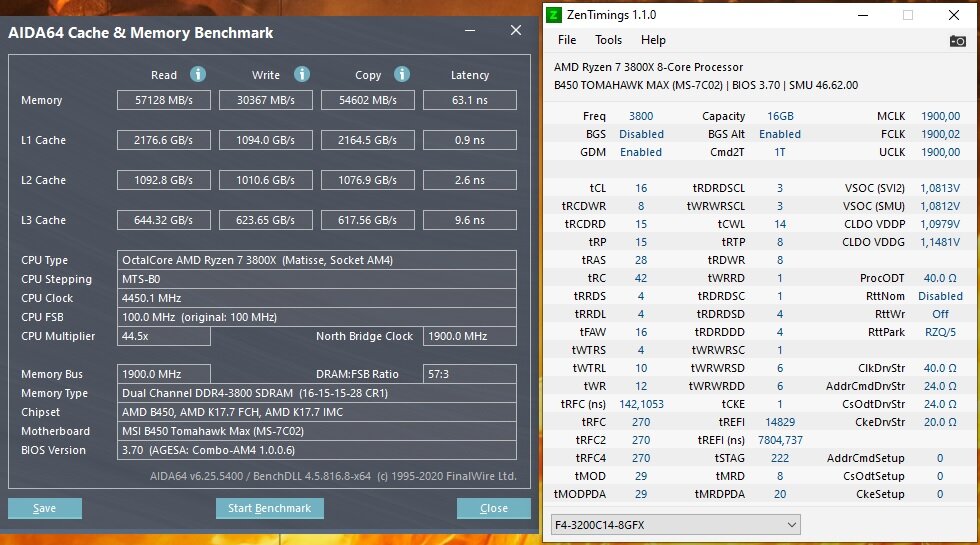
Task: Open the File menu in ZenTimings
Action: click(x=567, y=40)
